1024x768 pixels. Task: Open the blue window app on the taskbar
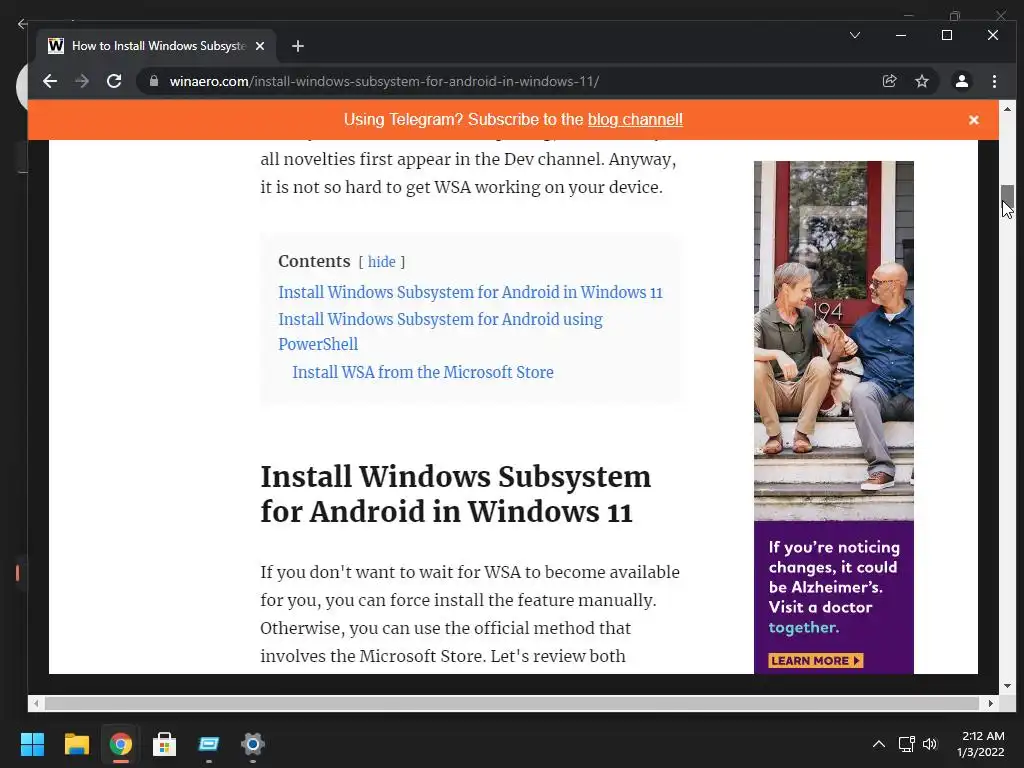(208, 744)
